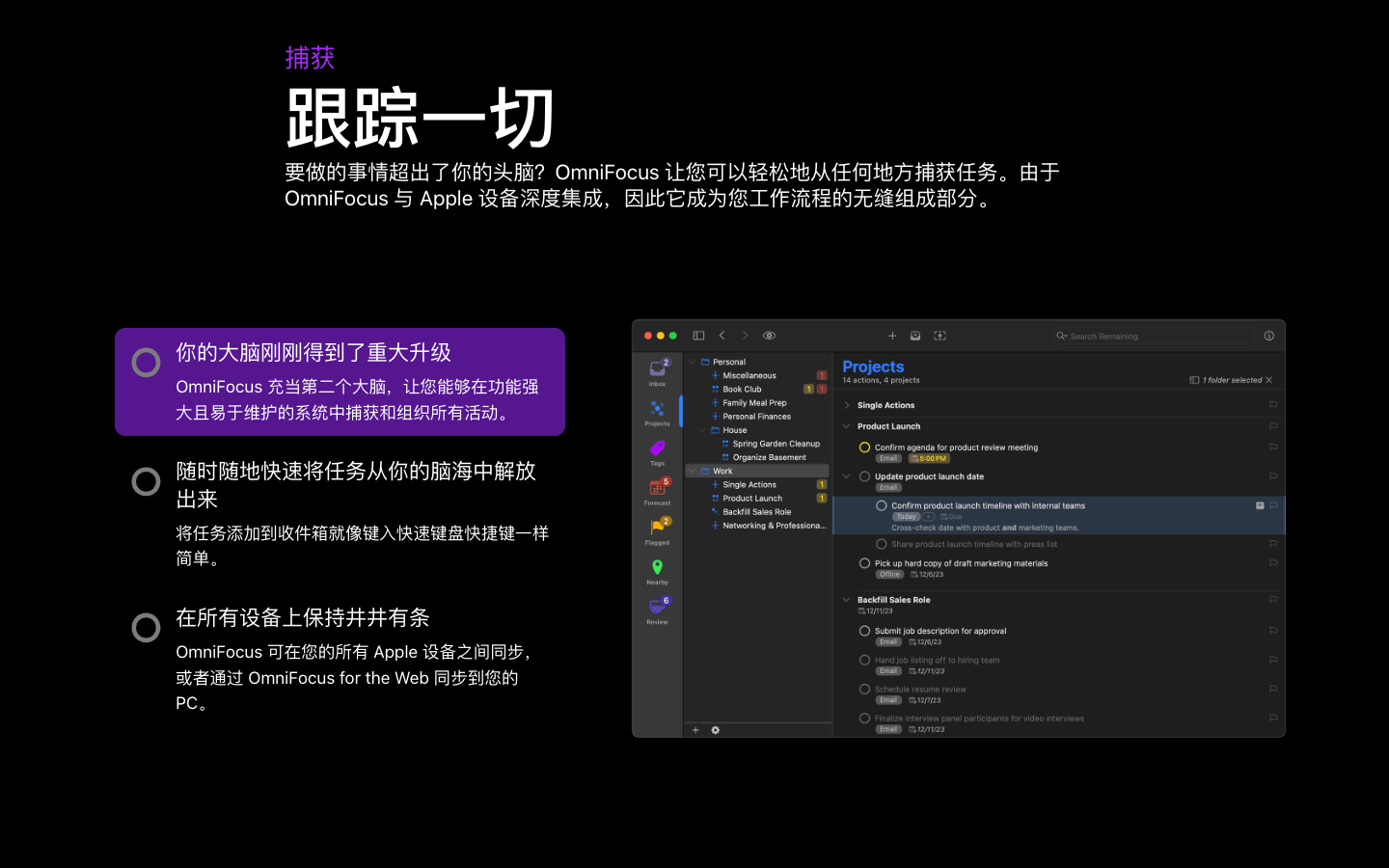Flag the 'Single Actions' project

1273,405
